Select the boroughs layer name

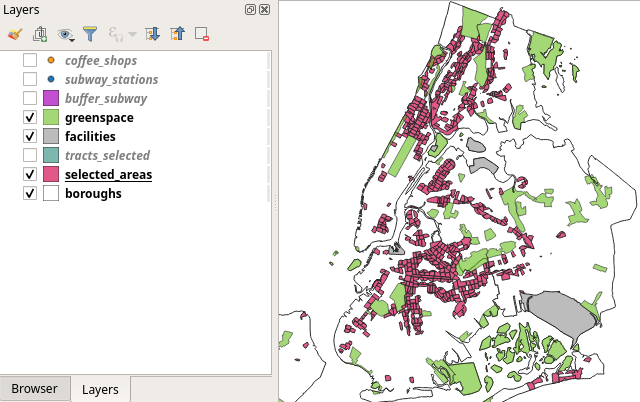tap(93, 193)
